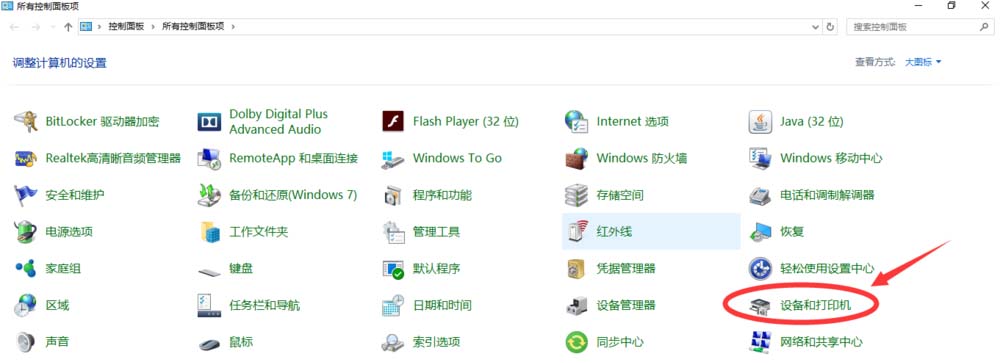The height and width of the screenshot is (363, 1000).
Task: Click the 家庭组 homegroup icon
Action: (26, 269)
